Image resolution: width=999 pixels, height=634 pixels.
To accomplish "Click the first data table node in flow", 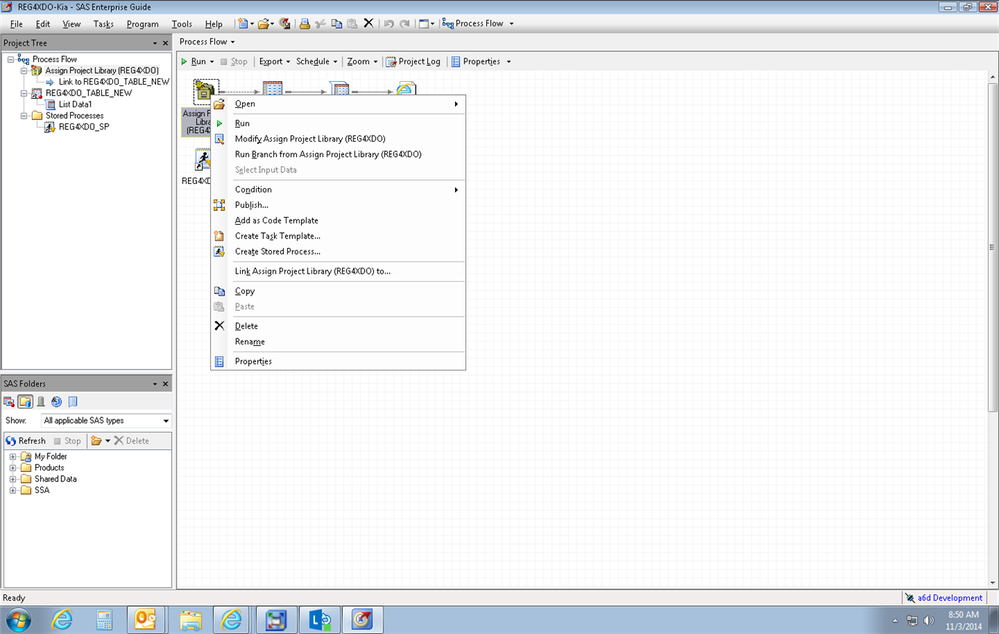I will pos(273,88).
